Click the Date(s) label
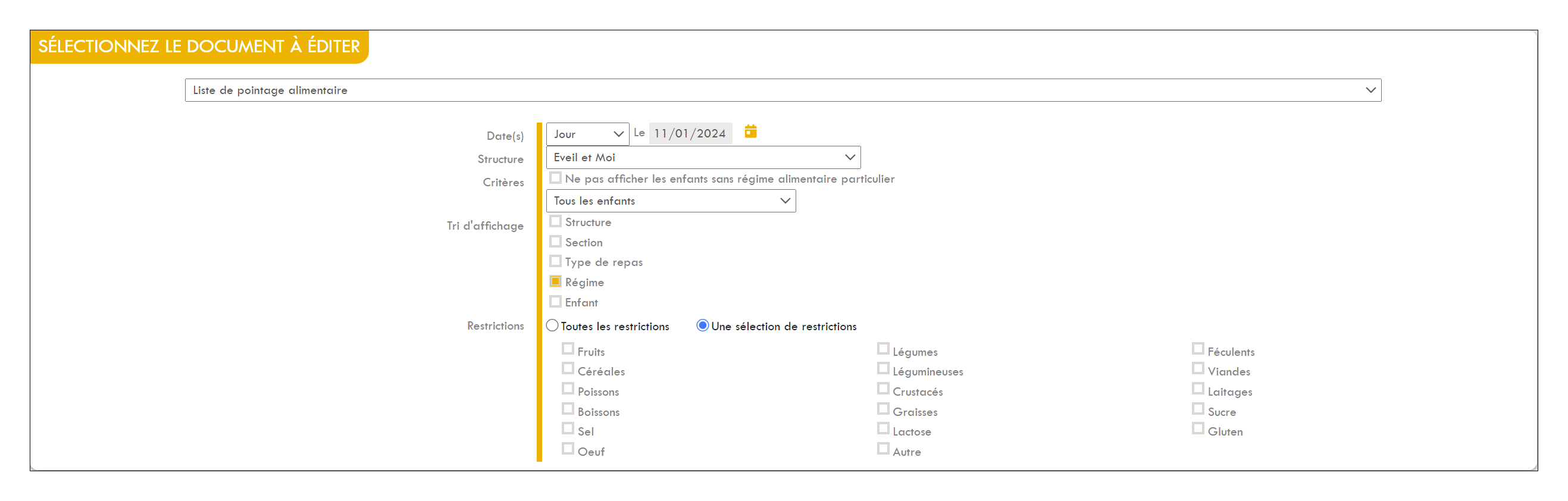The height and width of the screenshot is (501, 1568). [505, 136]
